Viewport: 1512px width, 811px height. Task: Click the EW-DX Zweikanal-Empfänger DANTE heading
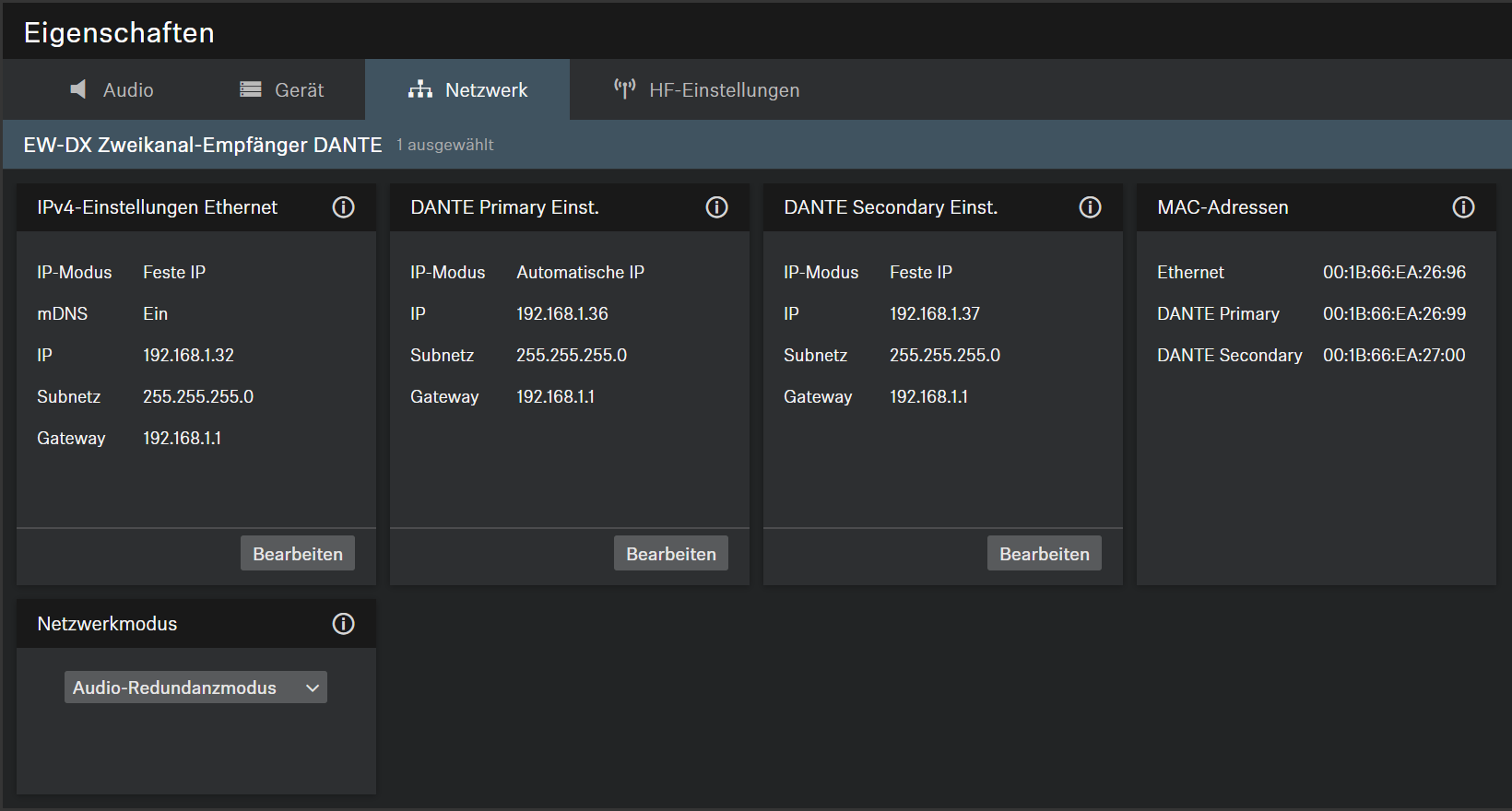coord(203,145)
